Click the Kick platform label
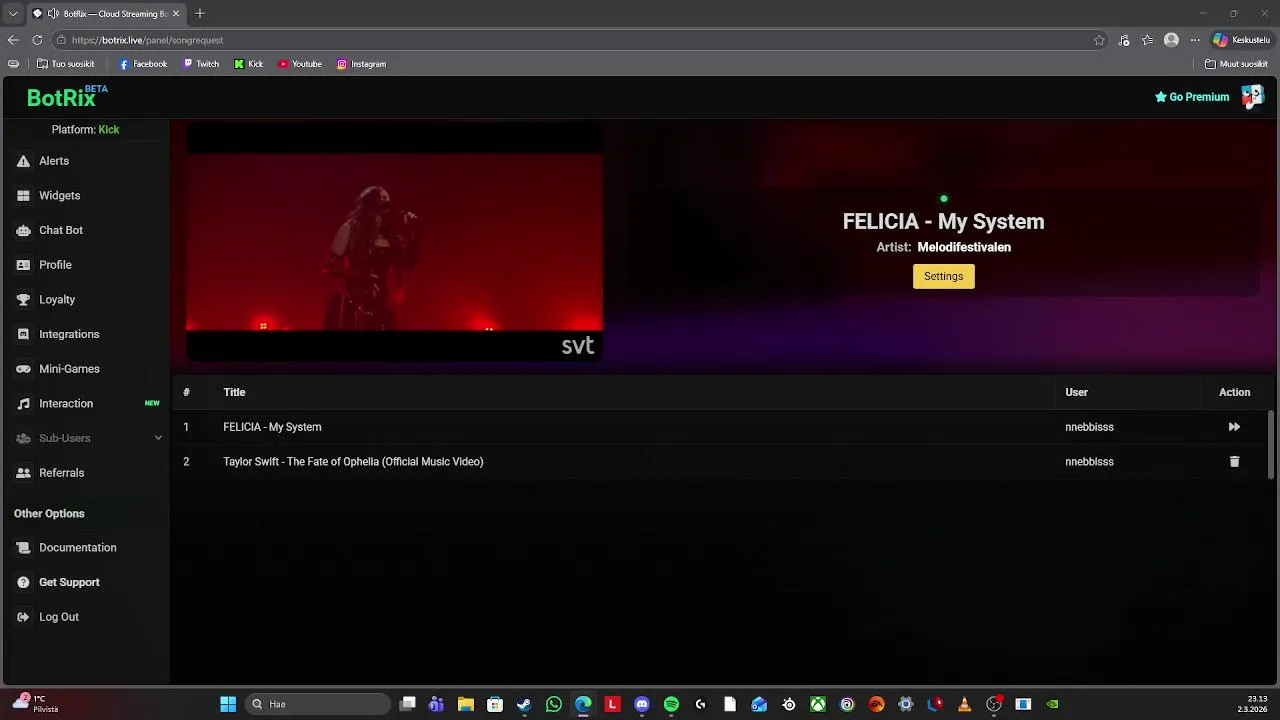This screenshot has width=1280, height=720. click(109, 130)
